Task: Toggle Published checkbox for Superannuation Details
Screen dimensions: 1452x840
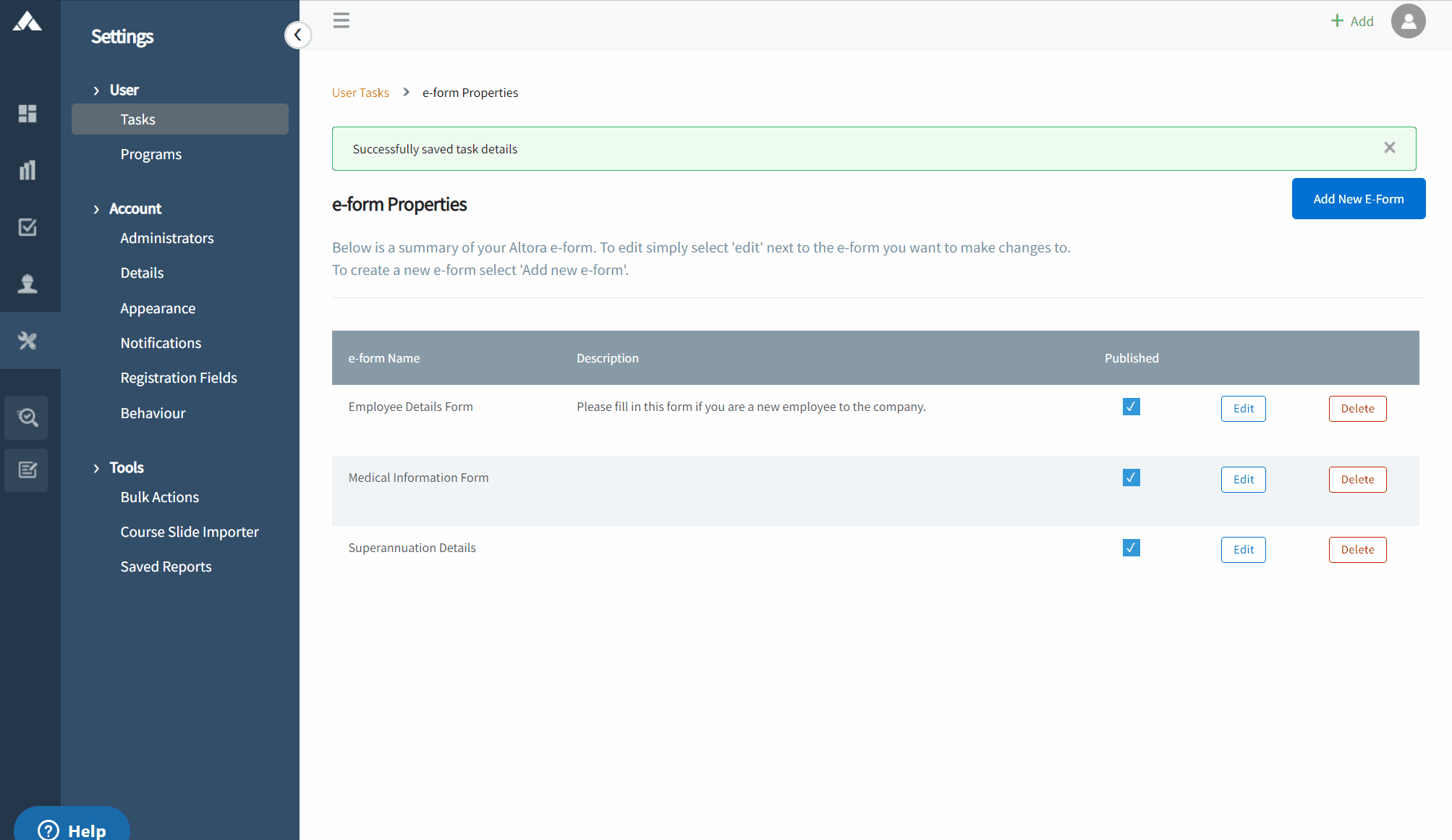Action: [1131, 548]
